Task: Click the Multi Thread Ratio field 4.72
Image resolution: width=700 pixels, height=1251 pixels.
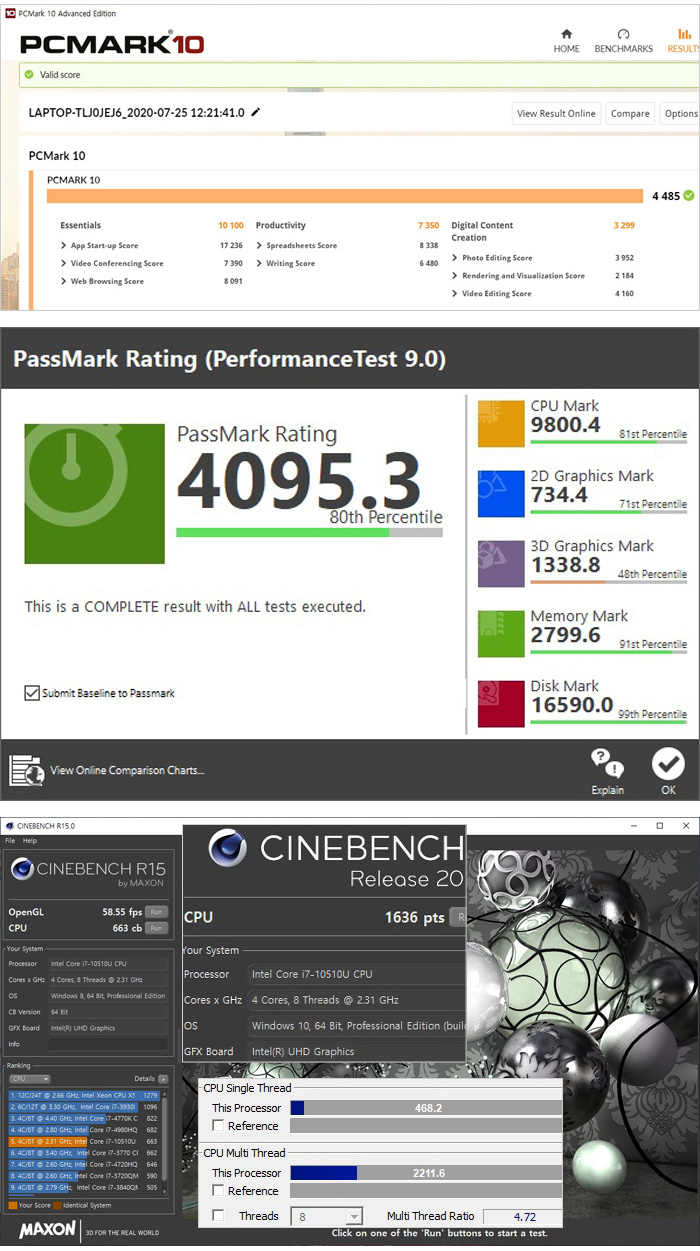Action: [523, 1217]
